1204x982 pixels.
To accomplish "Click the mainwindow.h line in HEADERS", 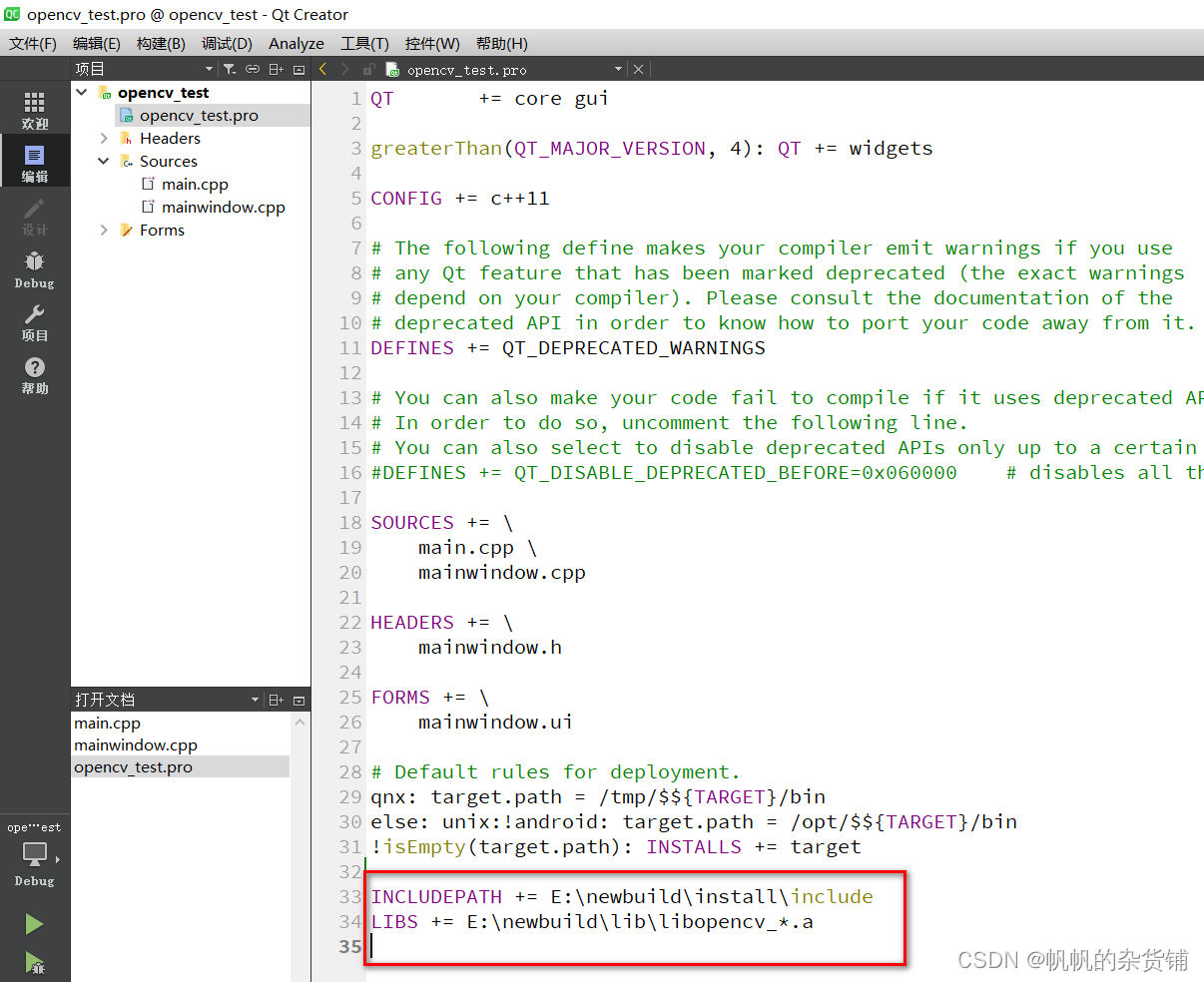I will [x=490, y=647].
